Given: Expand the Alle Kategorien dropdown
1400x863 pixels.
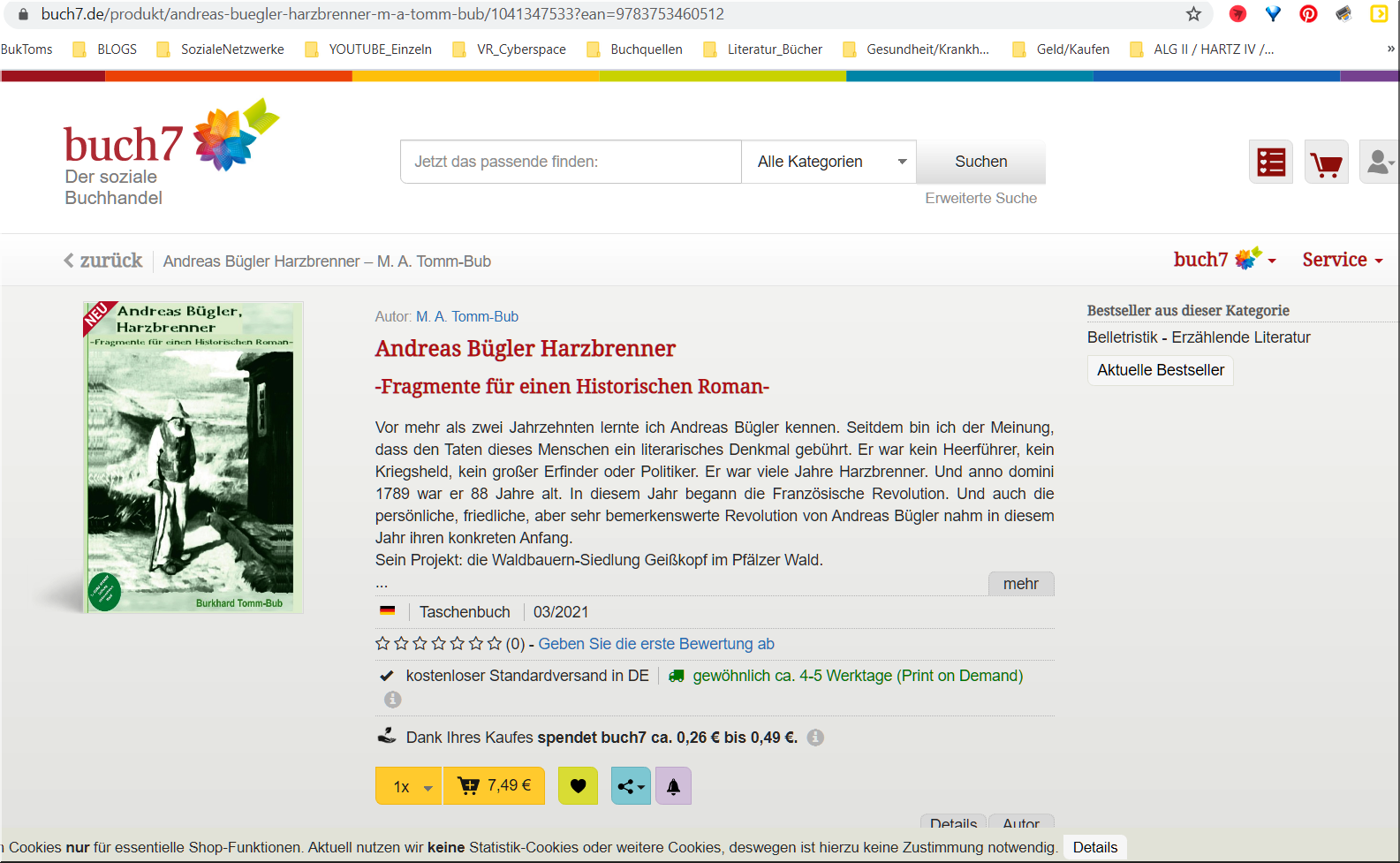Looking at the screenshot, I should [829, 162].
